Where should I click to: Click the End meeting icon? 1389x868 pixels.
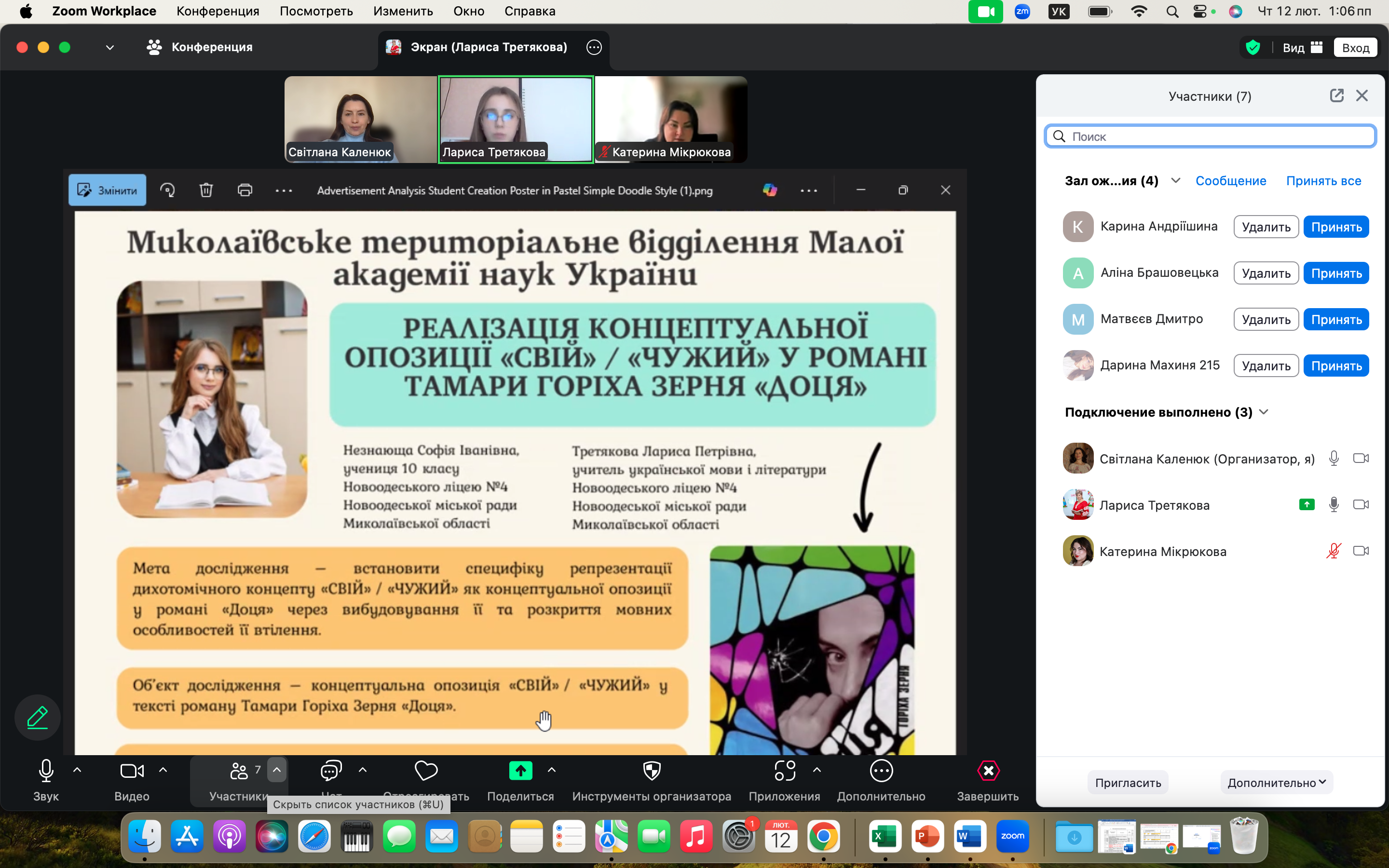coord(988,771)
